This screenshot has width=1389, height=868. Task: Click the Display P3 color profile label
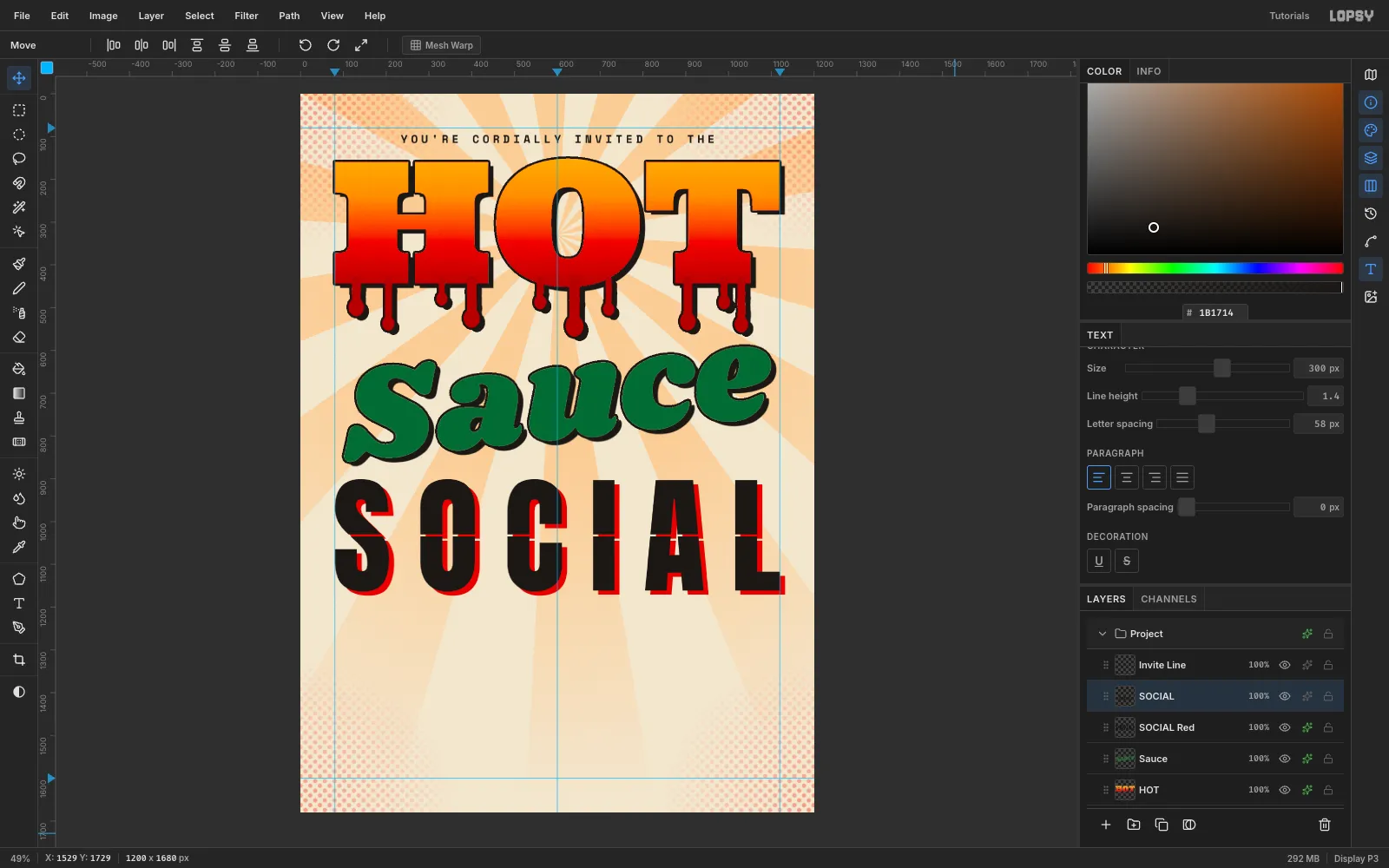click(1356, 858)
